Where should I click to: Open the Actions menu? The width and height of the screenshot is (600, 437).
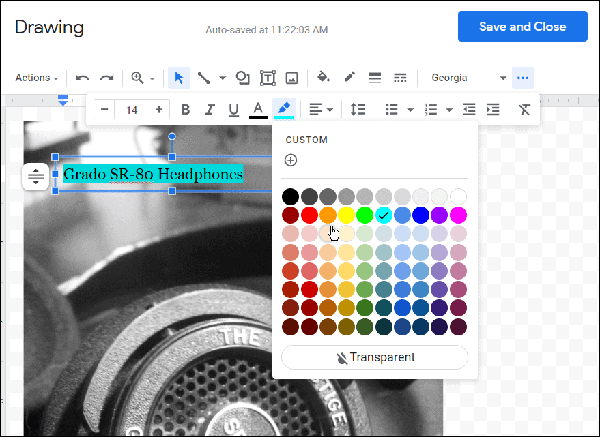pyautogui.click(x=36, y=78)
